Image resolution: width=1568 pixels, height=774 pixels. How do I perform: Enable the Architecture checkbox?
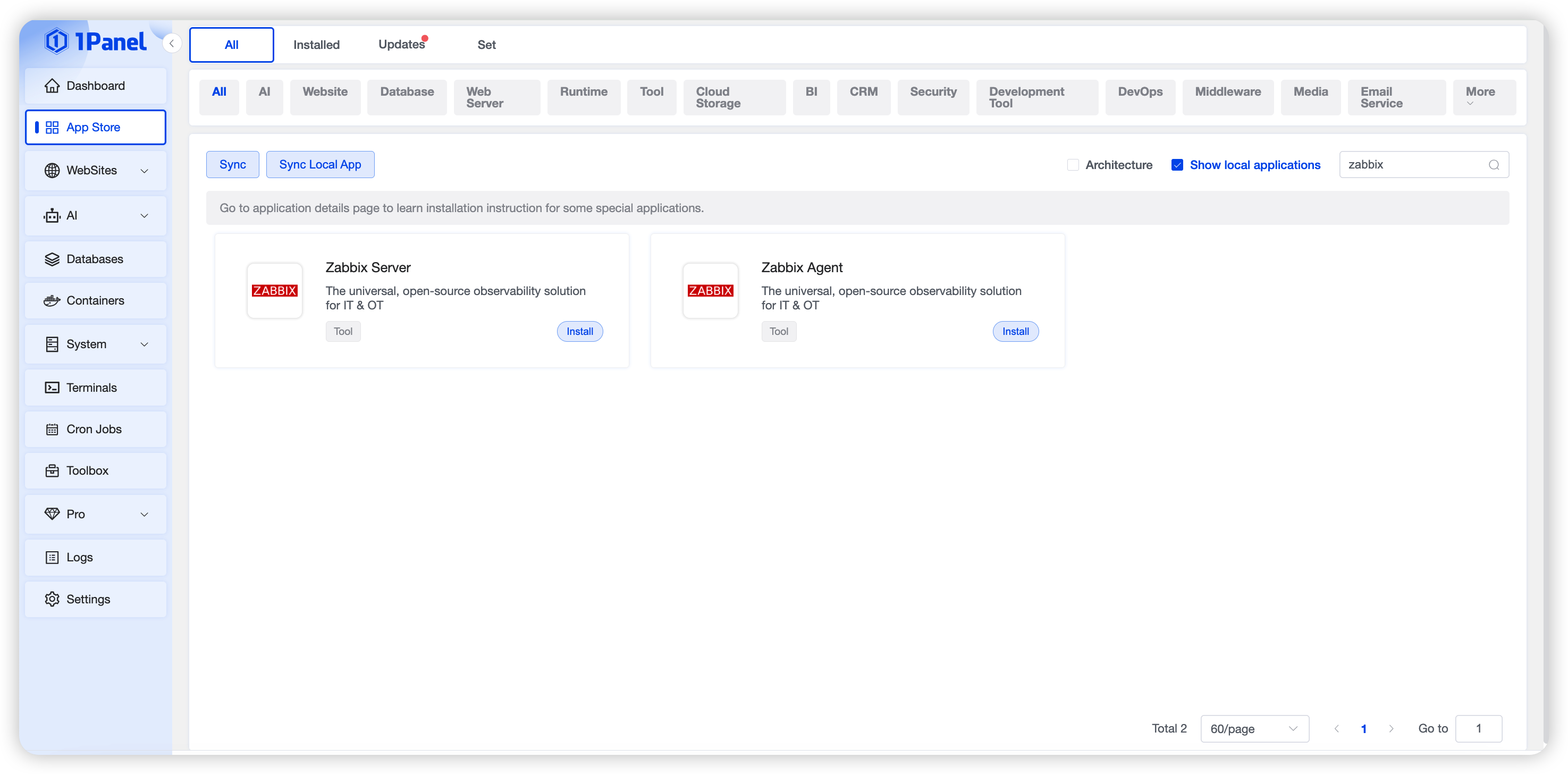point(1073,165)
